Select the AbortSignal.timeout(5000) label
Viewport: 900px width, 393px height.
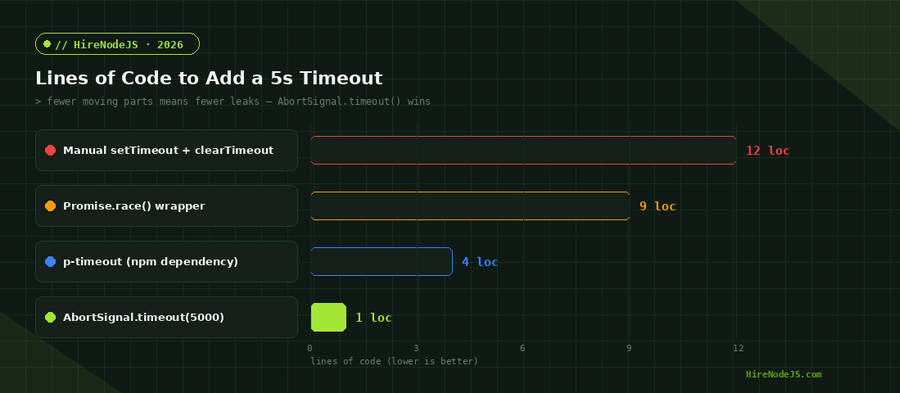tap(166, 317)
